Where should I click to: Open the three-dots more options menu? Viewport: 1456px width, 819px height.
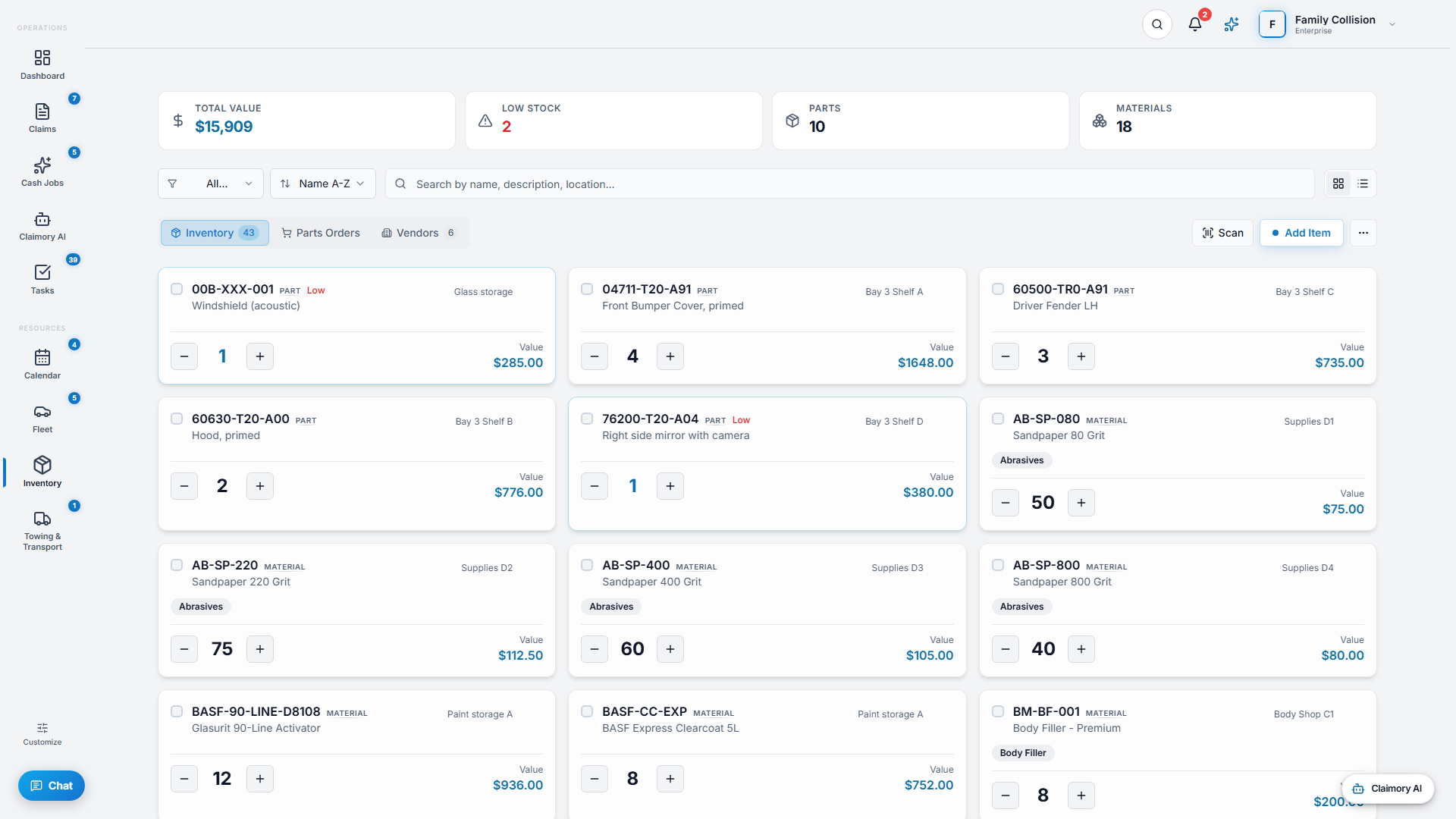tap(1363, 233)
